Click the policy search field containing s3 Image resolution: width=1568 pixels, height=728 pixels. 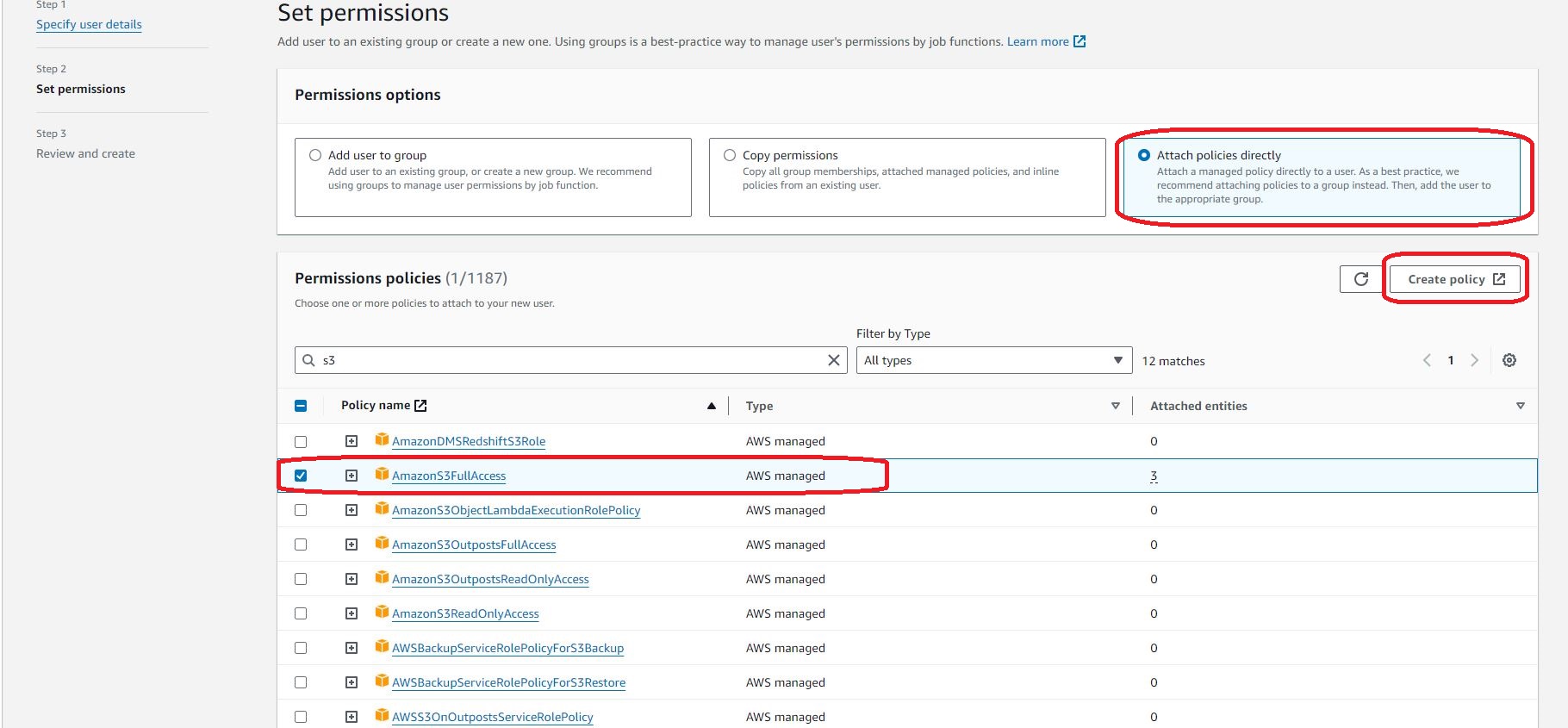coord(571,360)
